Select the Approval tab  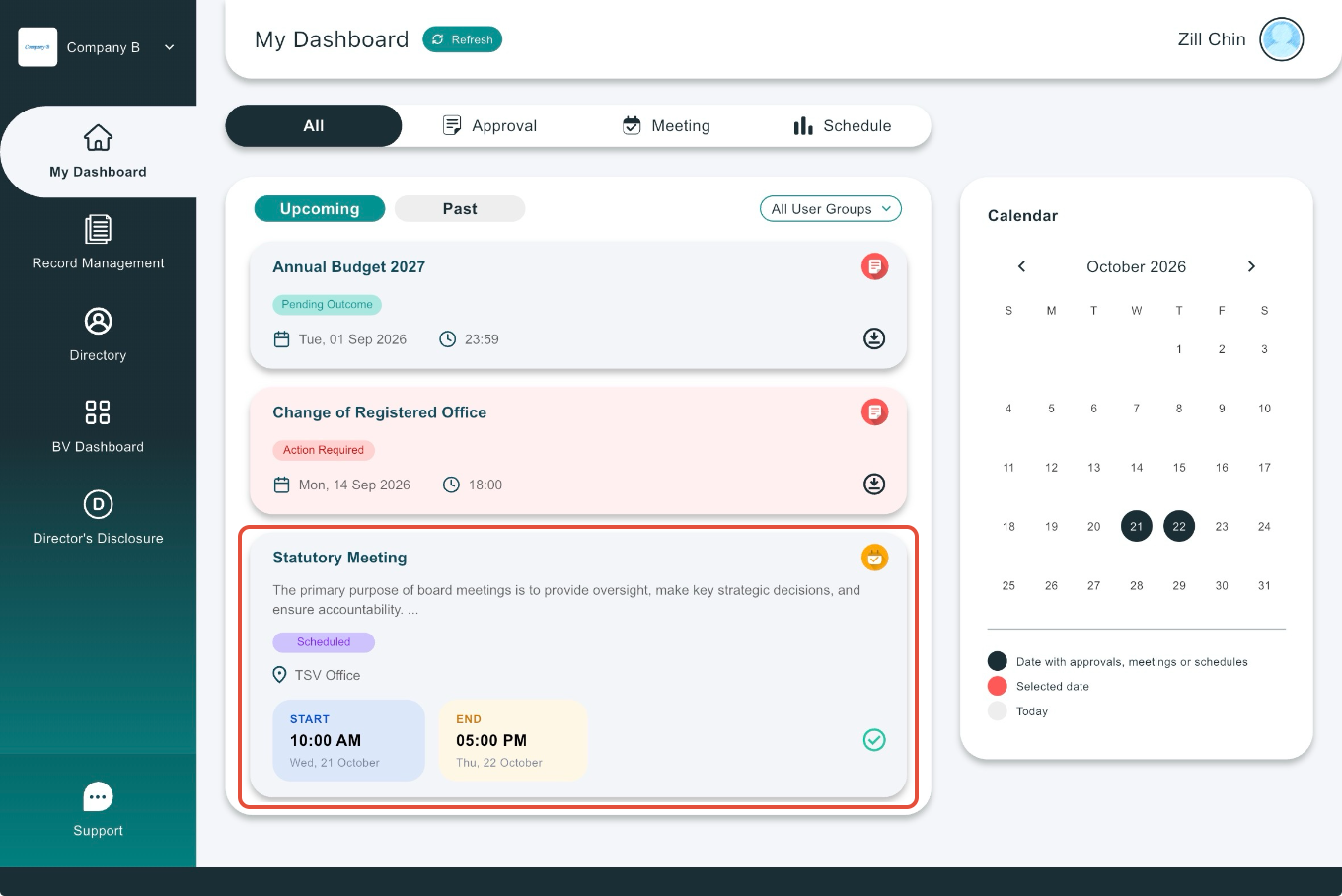[490, 125]
